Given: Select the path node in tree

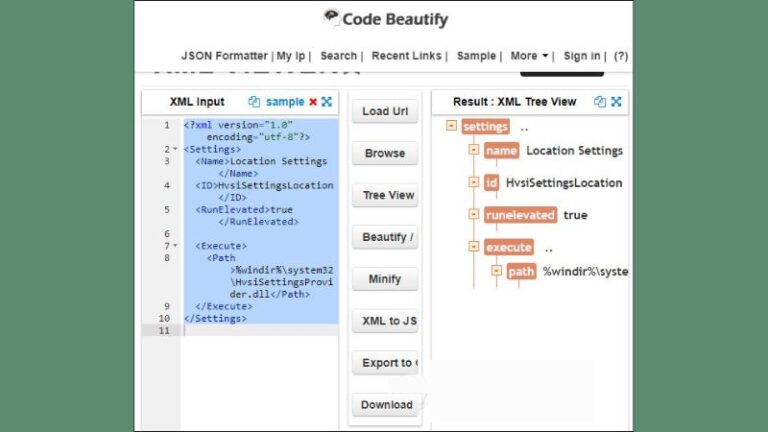Looking at the screenshot, I should [521, 271].
